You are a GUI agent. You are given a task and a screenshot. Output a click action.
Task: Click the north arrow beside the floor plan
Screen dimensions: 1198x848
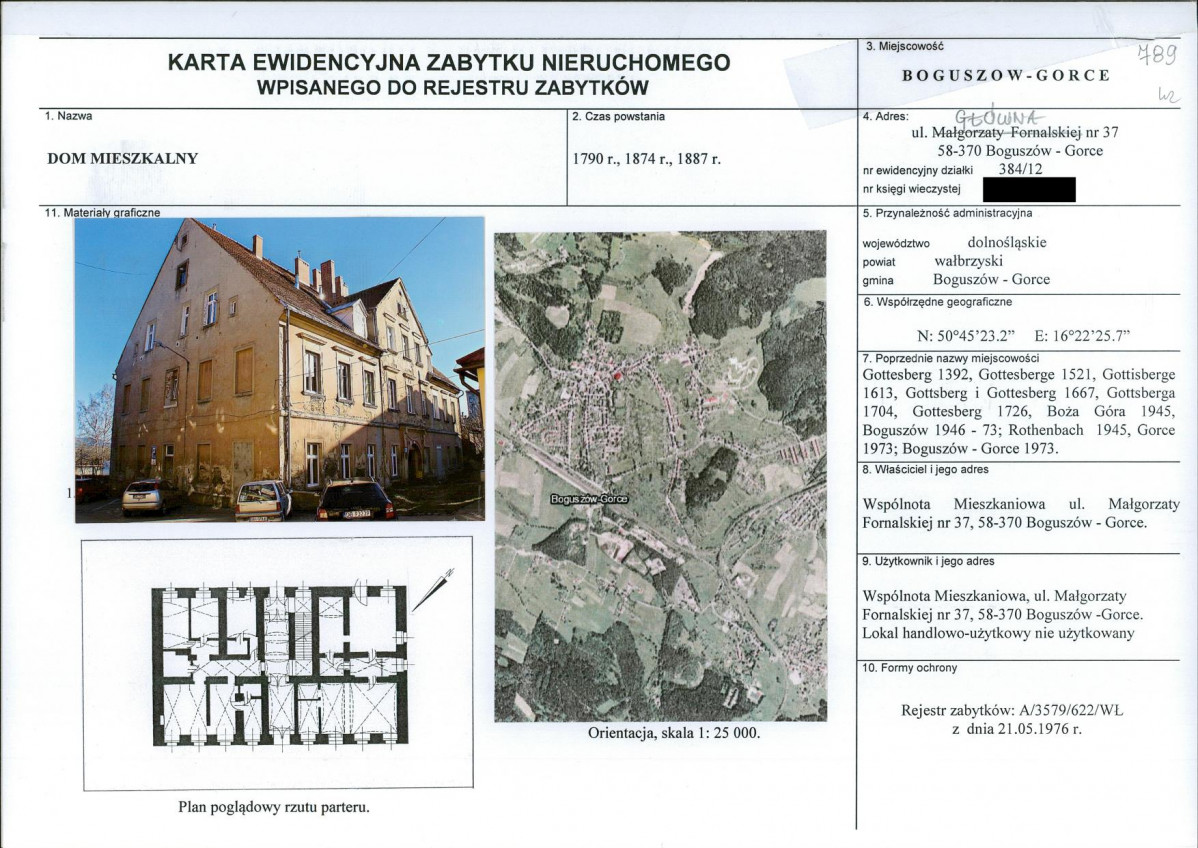[433, 590]
